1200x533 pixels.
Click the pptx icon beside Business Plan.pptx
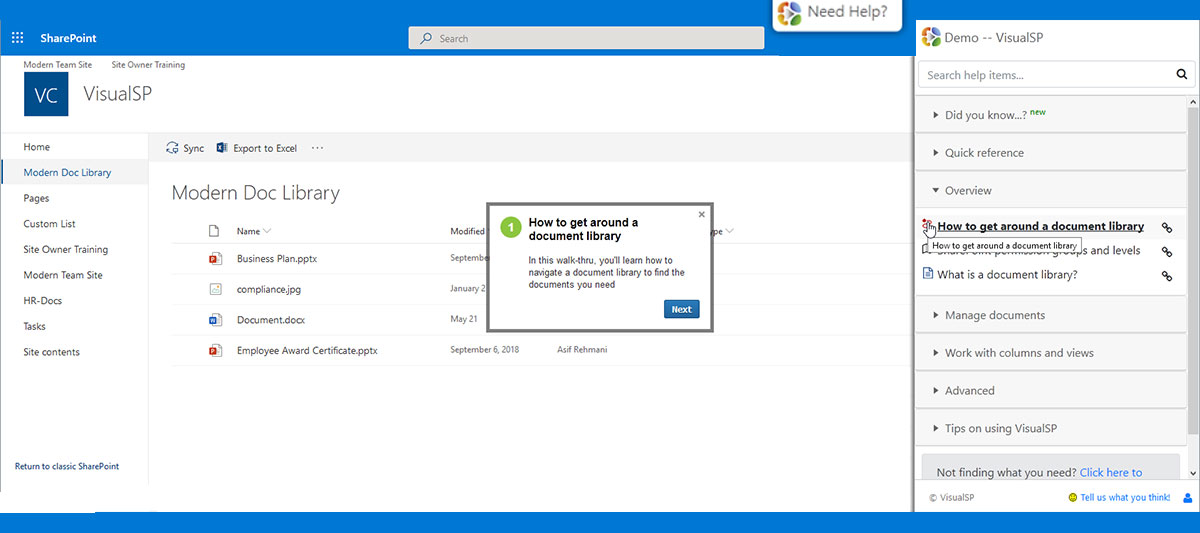(x=214, y=258)
